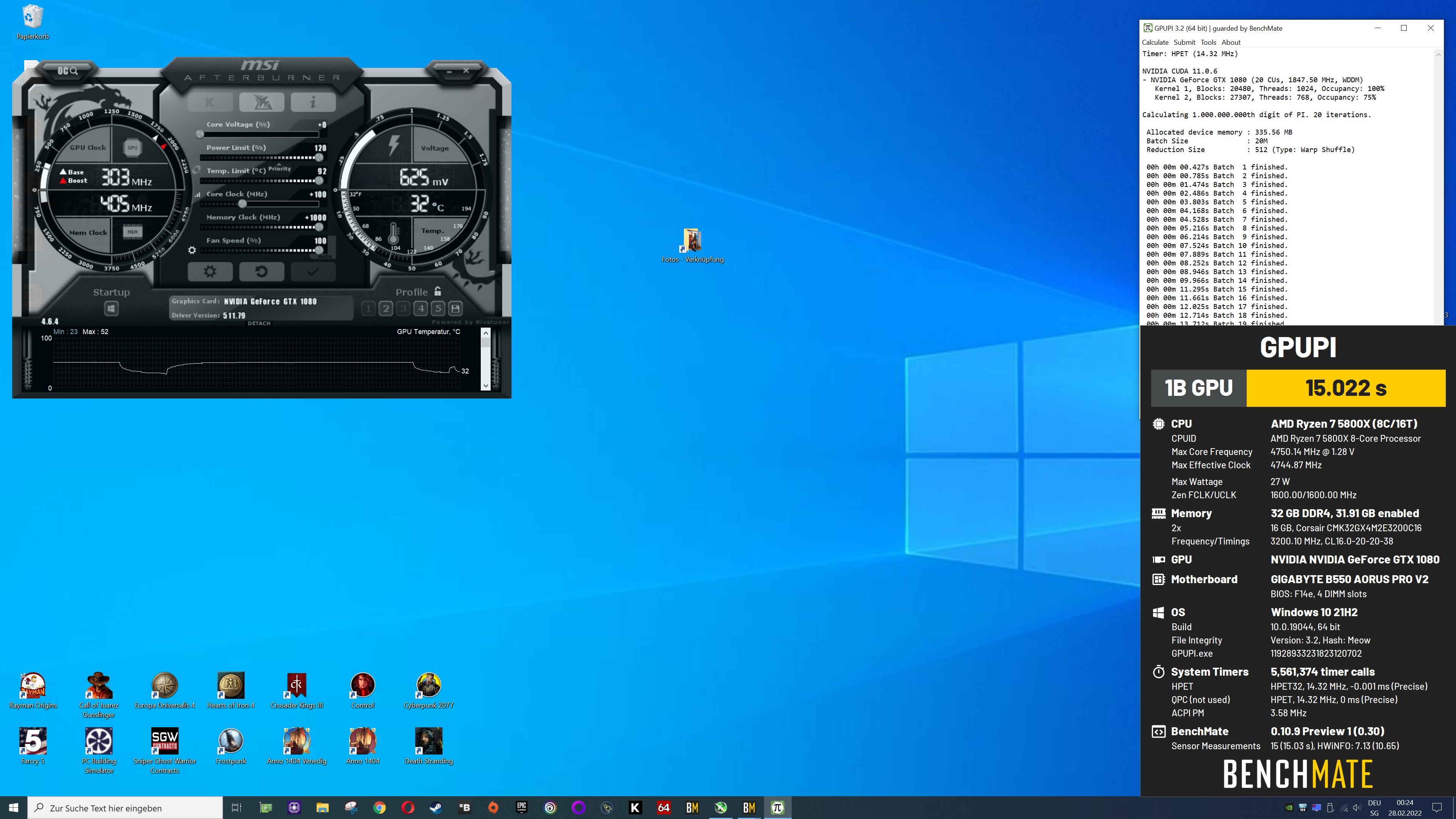Open Opera browser from the taskbar
The height and width of the screenshot is (819, 1456).
(408, 808)
